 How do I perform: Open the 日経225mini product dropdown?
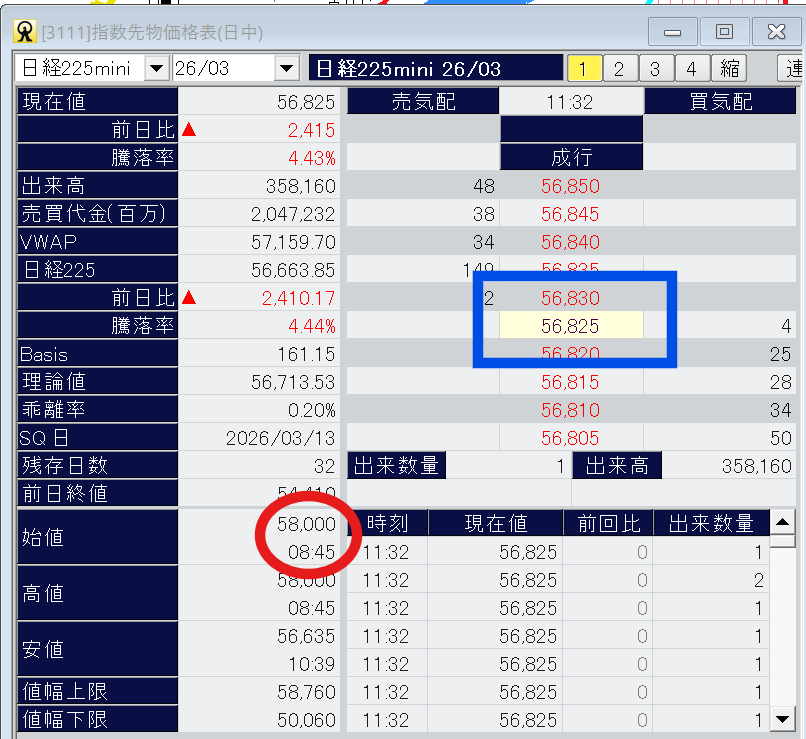pos(156,68)
